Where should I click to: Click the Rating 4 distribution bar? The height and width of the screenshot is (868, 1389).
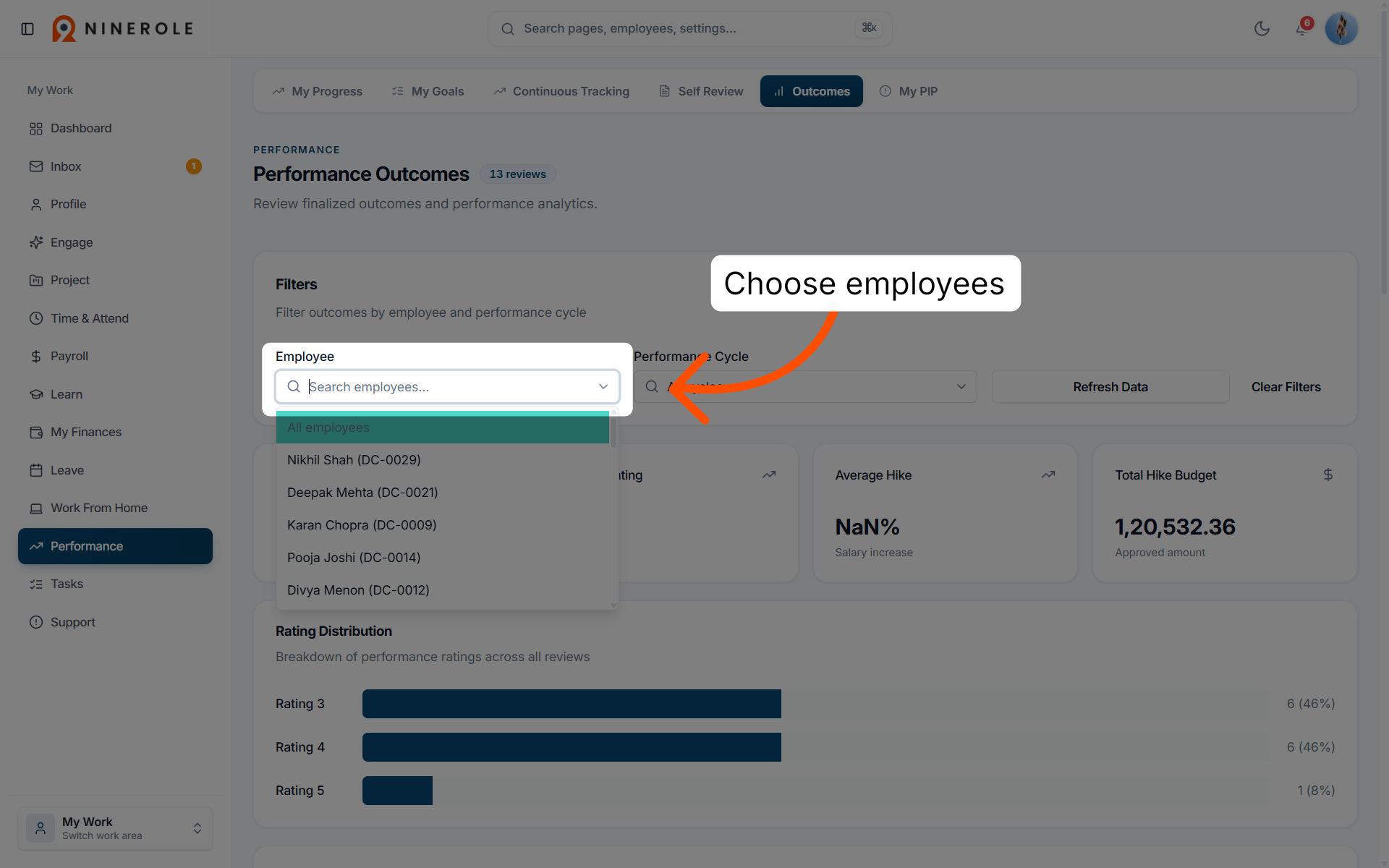(x=572, y=747)
